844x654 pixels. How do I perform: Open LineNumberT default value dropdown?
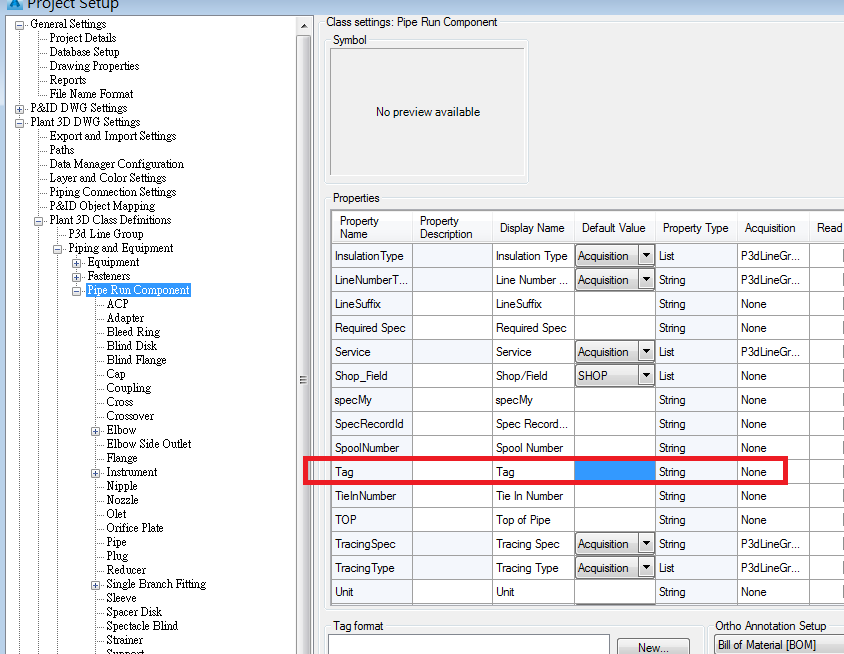coord(646,280)
